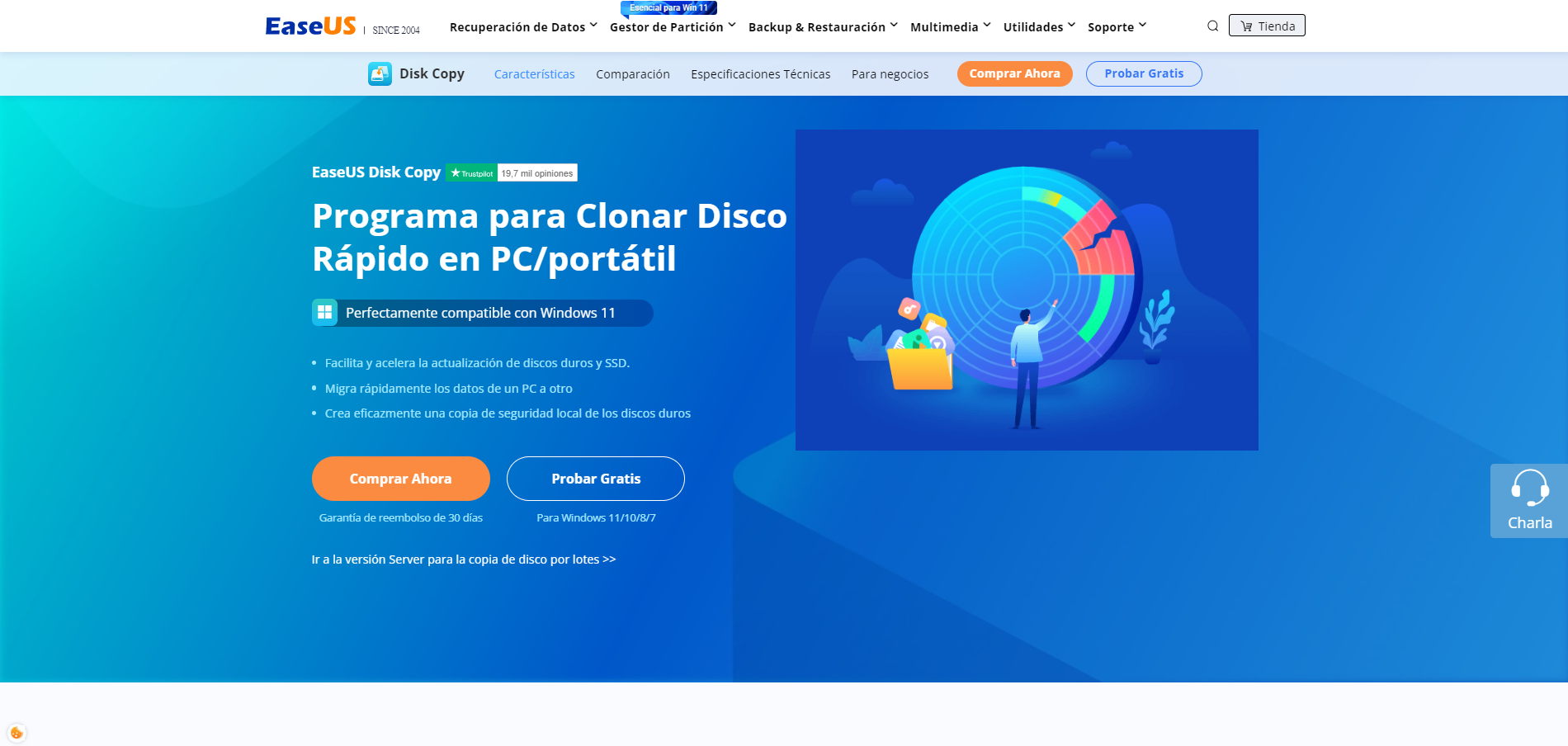Open the Tienda store button
Screen dimensions: 1568x746
point(1267,26)
